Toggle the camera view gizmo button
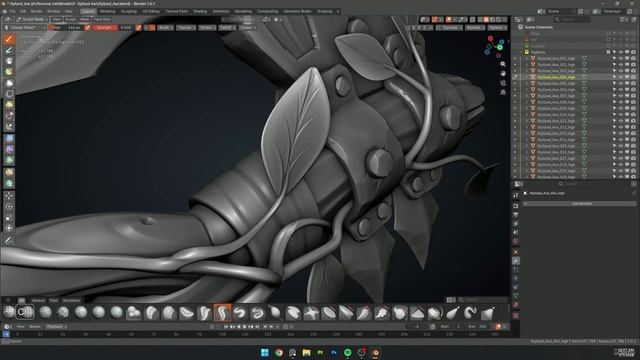The image size is (640, 360). [503, 83]
